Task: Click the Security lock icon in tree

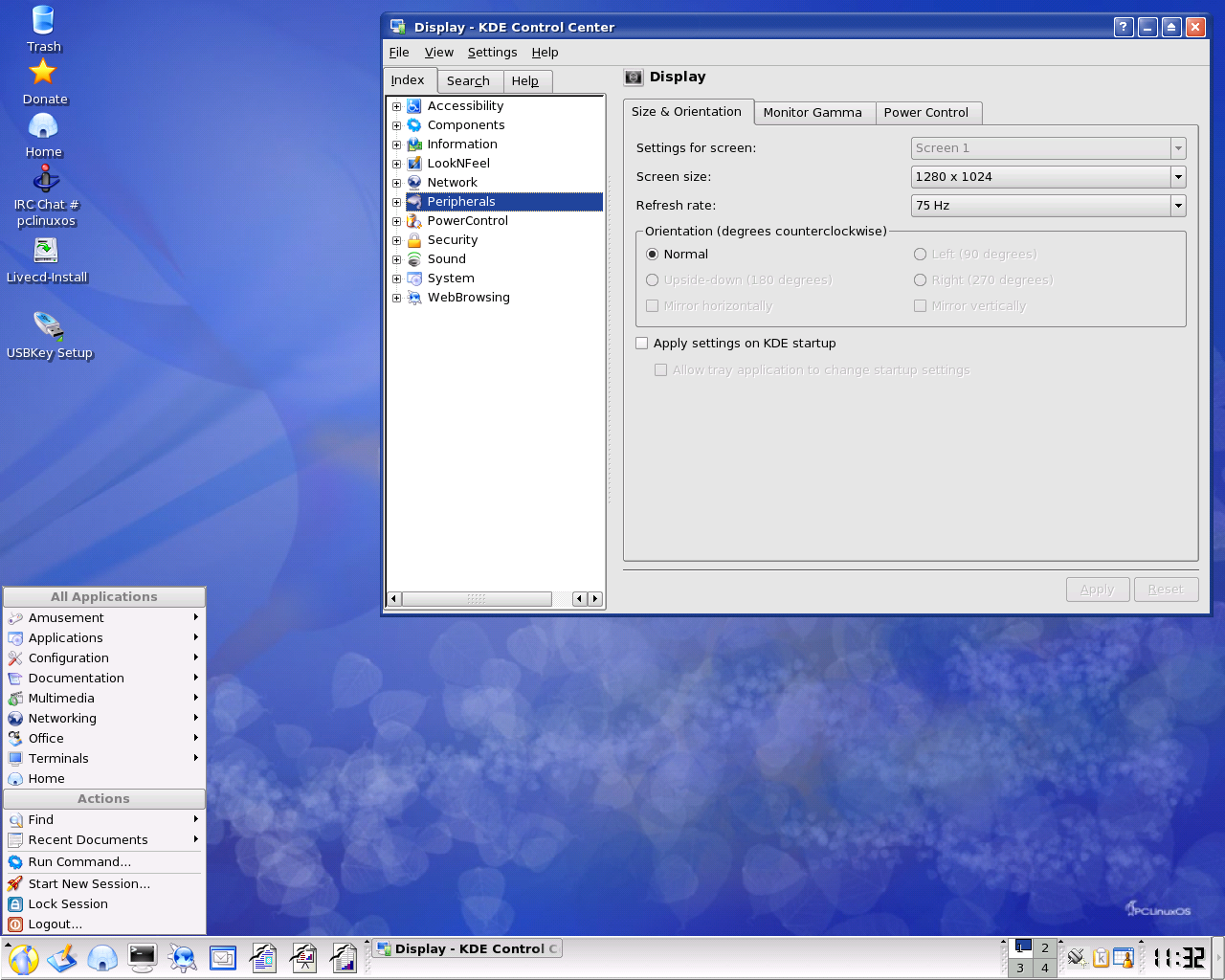Action: pos(414,240)
